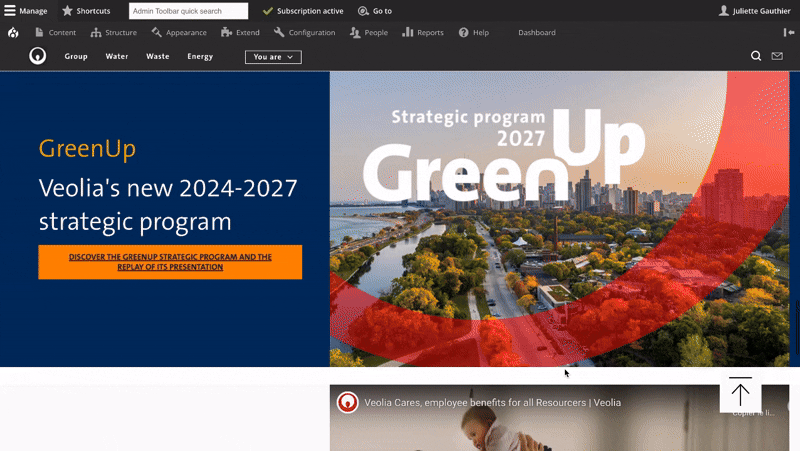The height and width of the screenshot is (451, 800).
Task: Click the Veolia logo icon
Action: click(38, 56)
